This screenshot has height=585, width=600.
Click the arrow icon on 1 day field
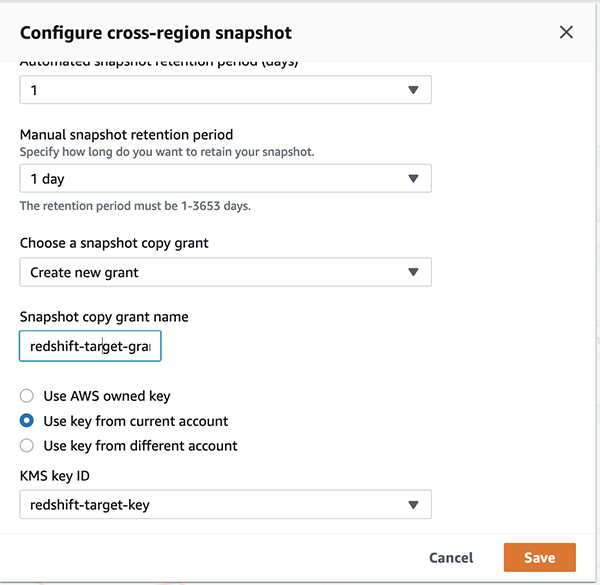(414, 179)
